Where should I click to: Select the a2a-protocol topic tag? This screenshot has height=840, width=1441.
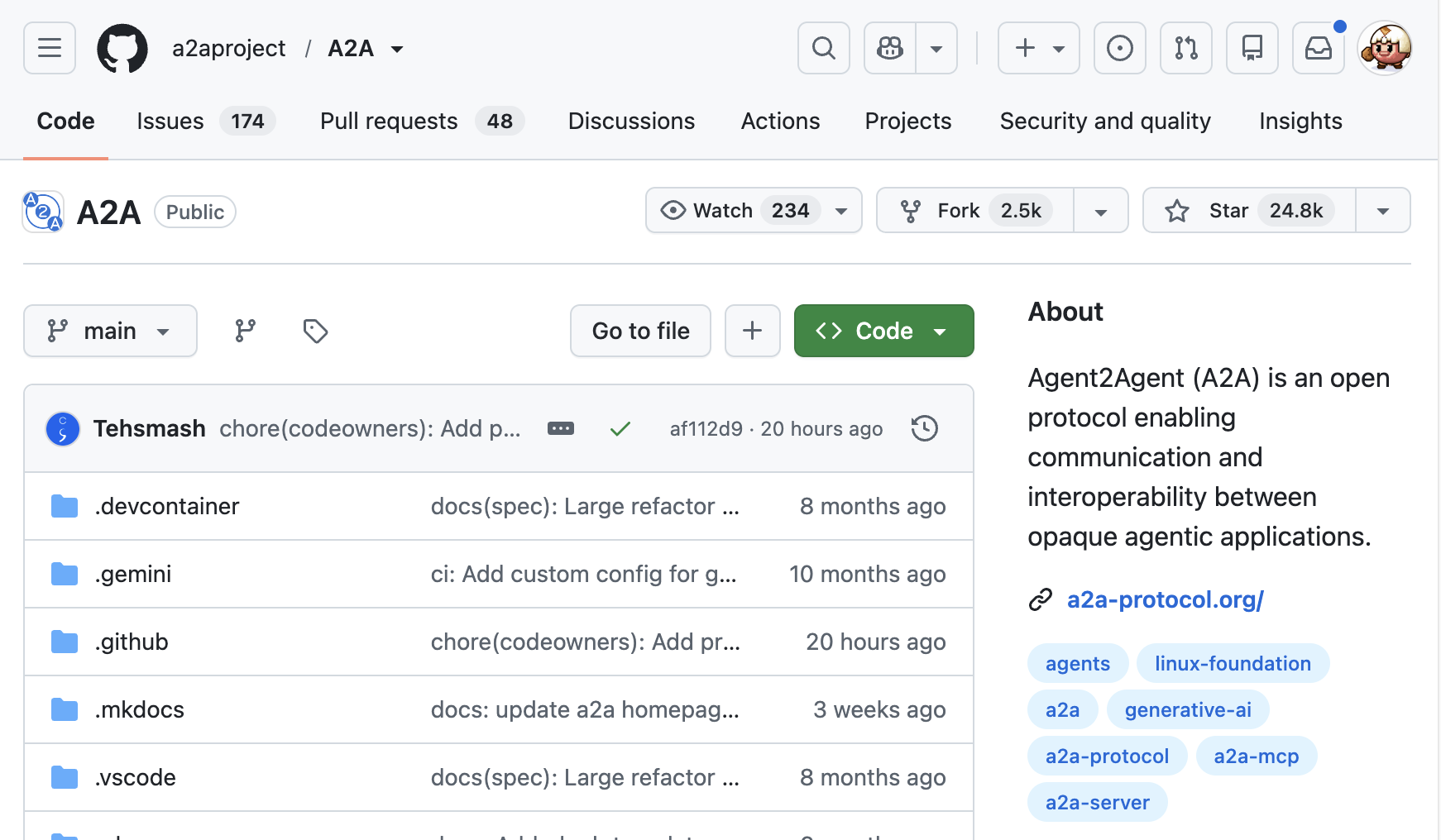click(x=1107, y=756)
